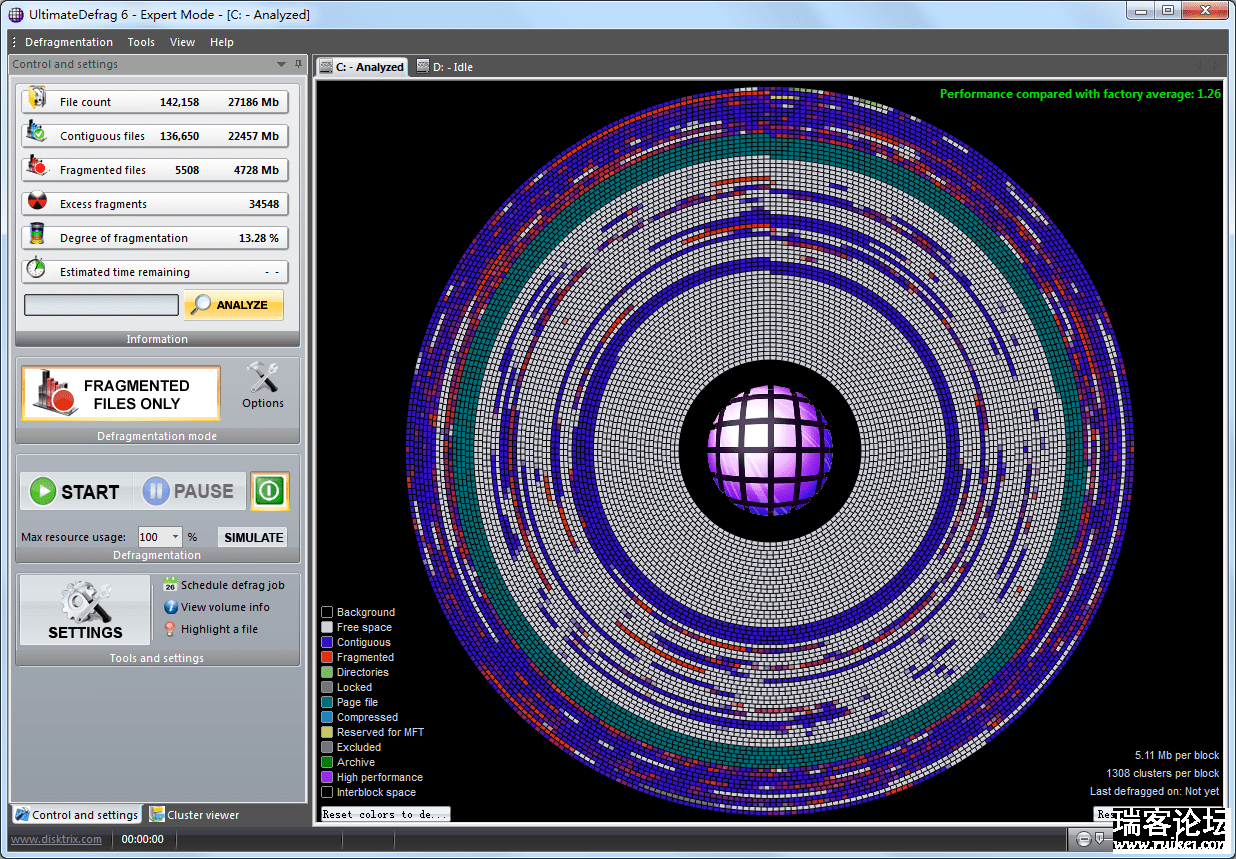Click the empty progress bar beside Analyze

101,305
